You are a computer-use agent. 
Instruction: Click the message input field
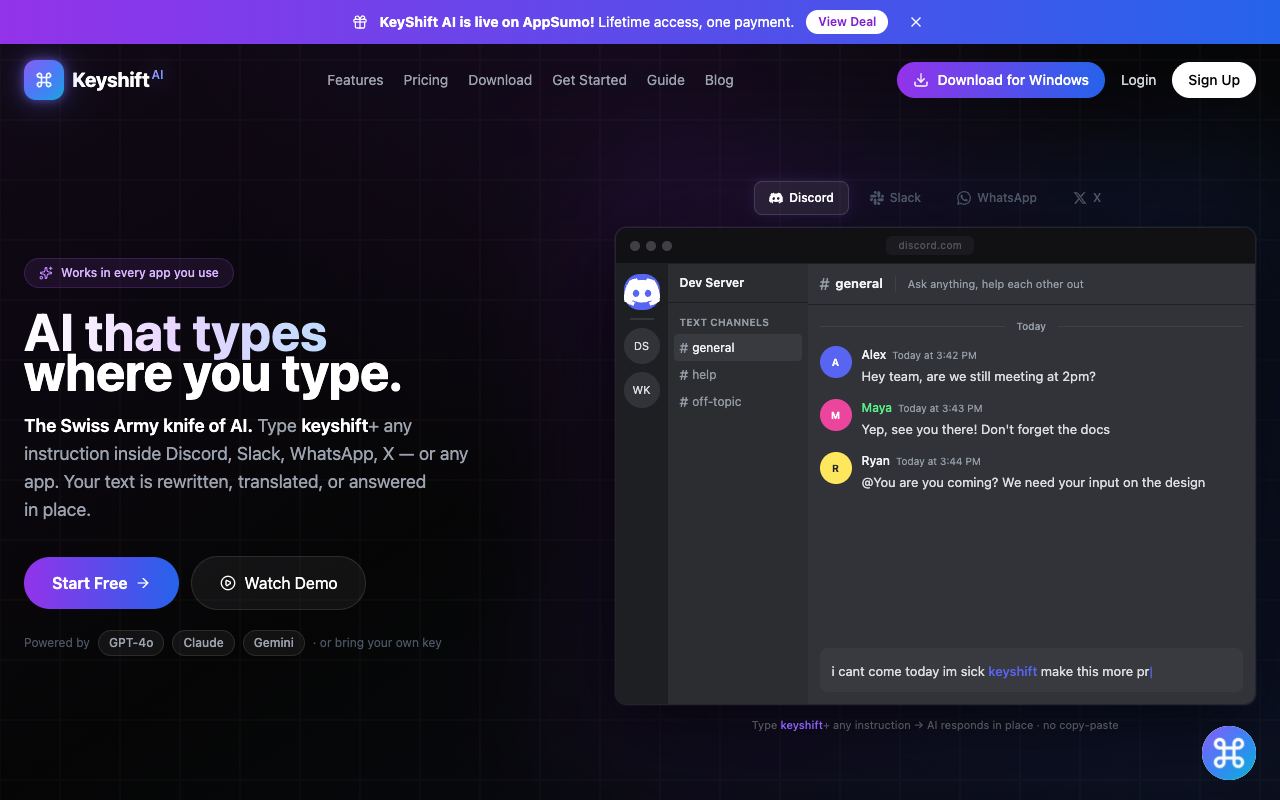pyautogui.click(x=1031, y=671)
